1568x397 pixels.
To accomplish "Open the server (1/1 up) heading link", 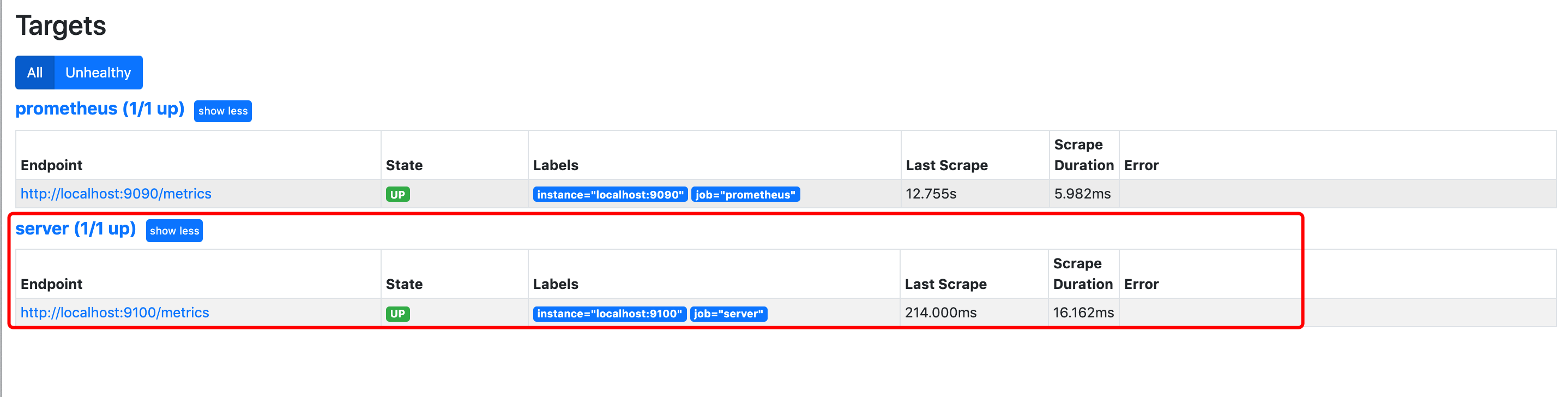I will [75, 228].
